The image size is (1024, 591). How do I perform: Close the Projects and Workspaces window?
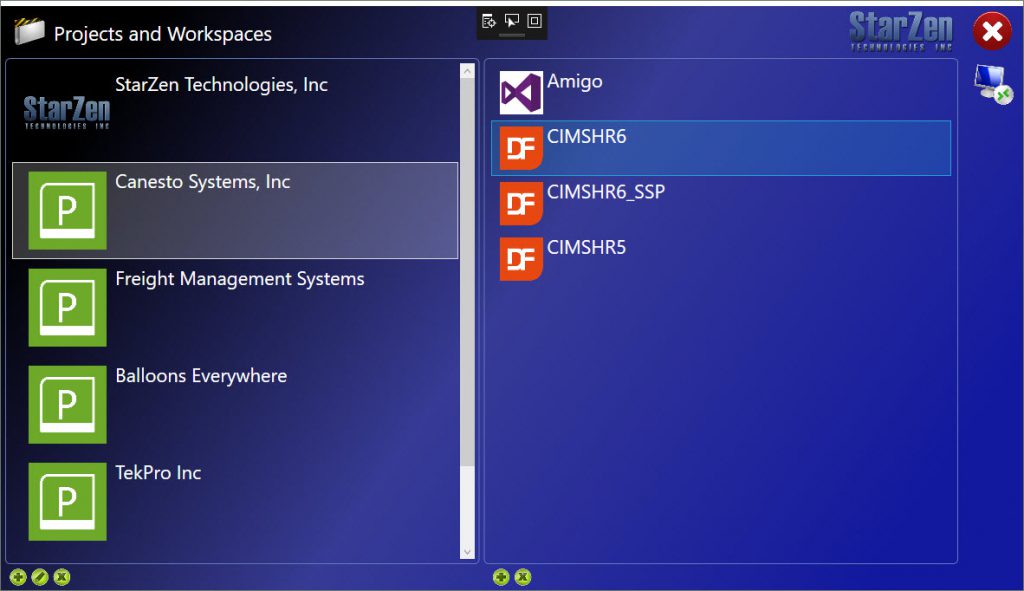991,32
